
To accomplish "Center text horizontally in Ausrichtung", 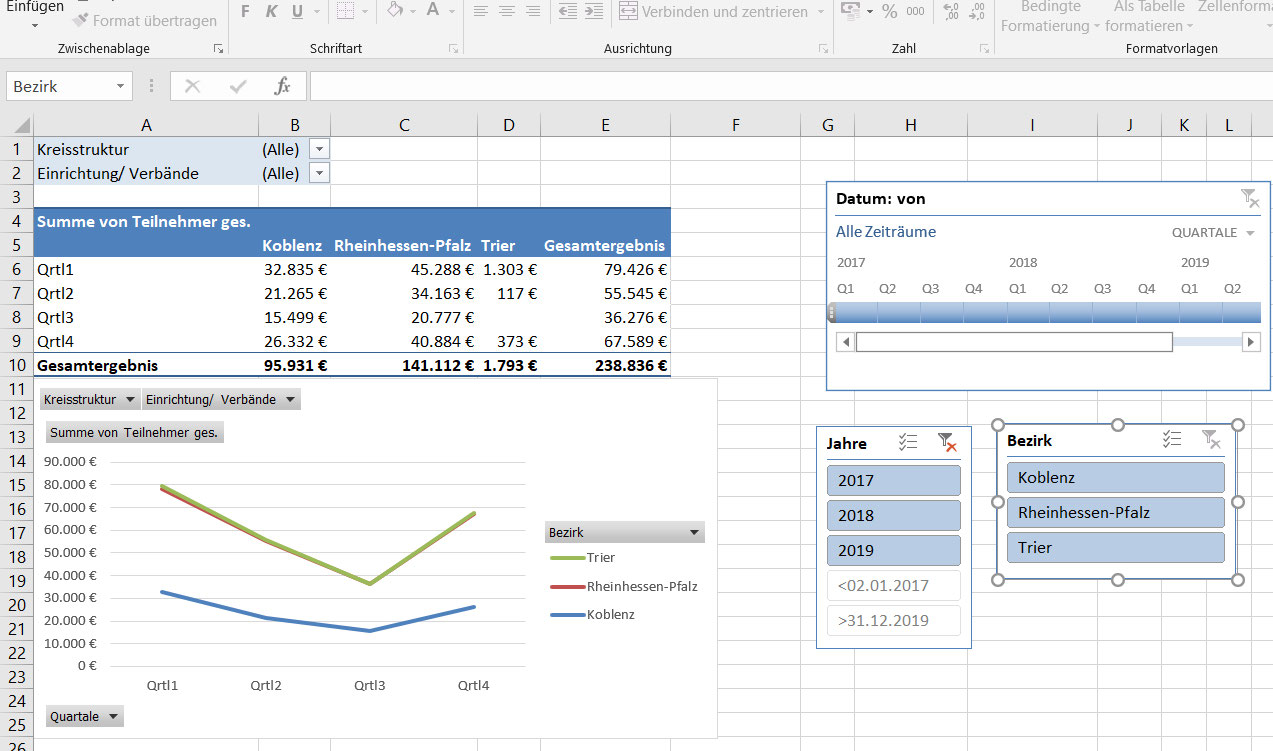I will (507, 12).
